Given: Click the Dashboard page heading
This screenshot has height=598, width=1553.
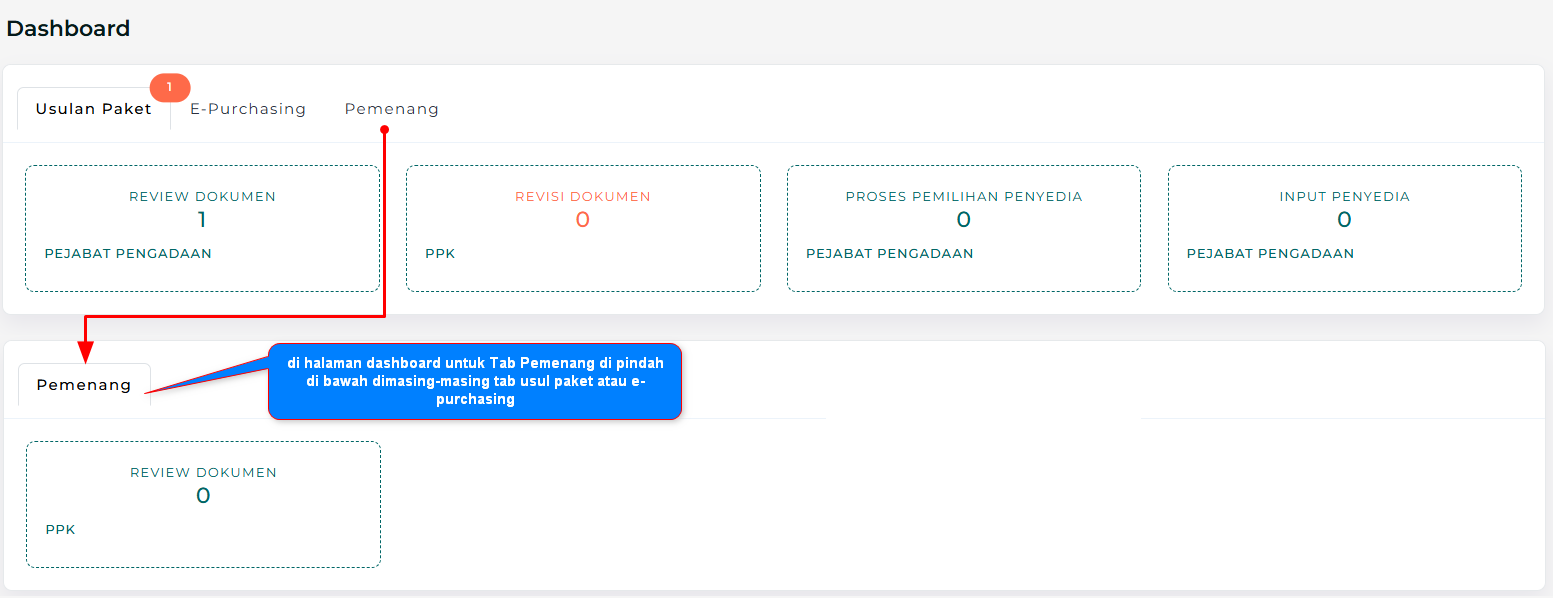Looking at the screenshot, I should tap(68, 29).
